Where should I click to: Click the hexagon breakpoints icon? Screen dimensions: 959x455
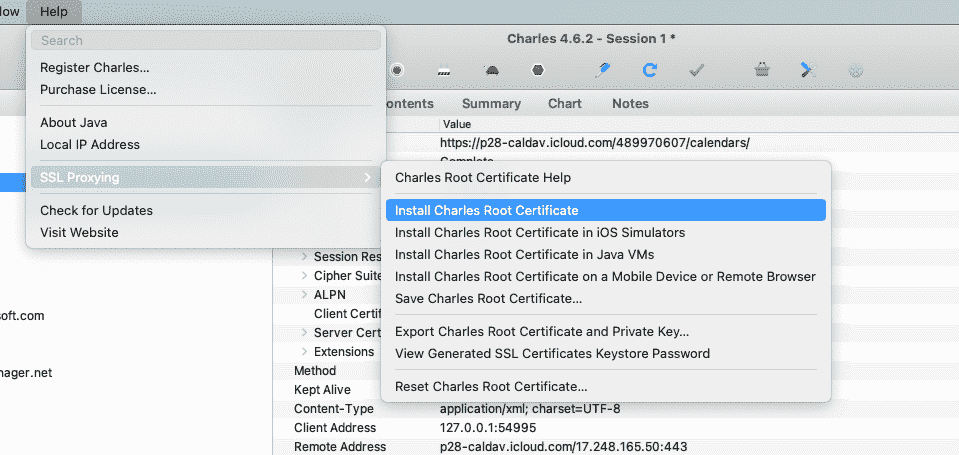(x=538, y=70)
